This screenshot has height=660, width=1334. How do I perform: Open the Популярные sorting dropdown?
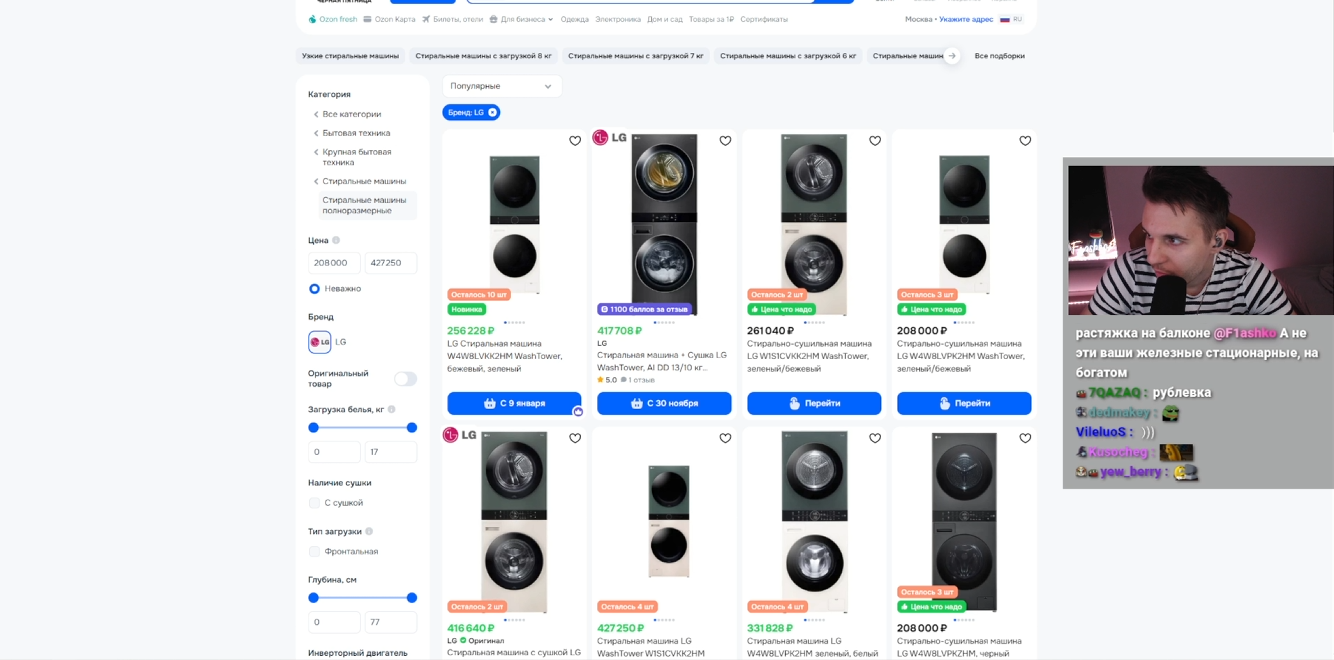(502, 86)
